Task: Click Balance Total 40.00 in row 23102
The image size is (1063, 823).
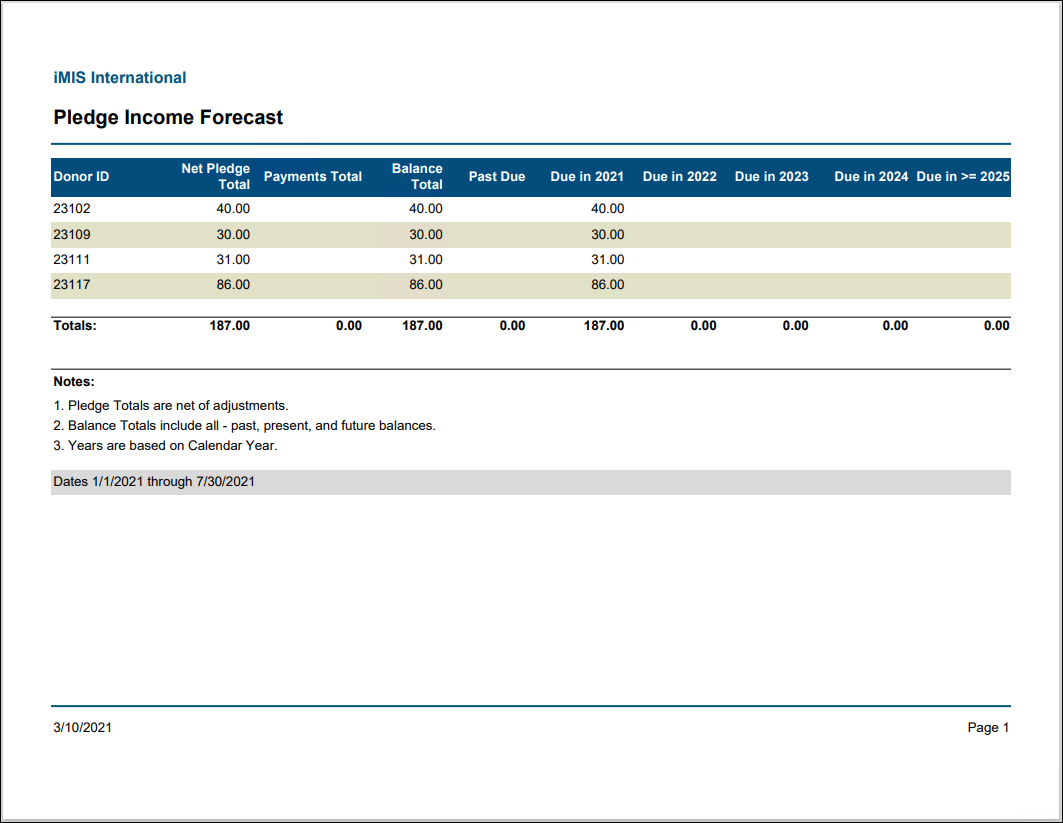Action: click(426, 209)
